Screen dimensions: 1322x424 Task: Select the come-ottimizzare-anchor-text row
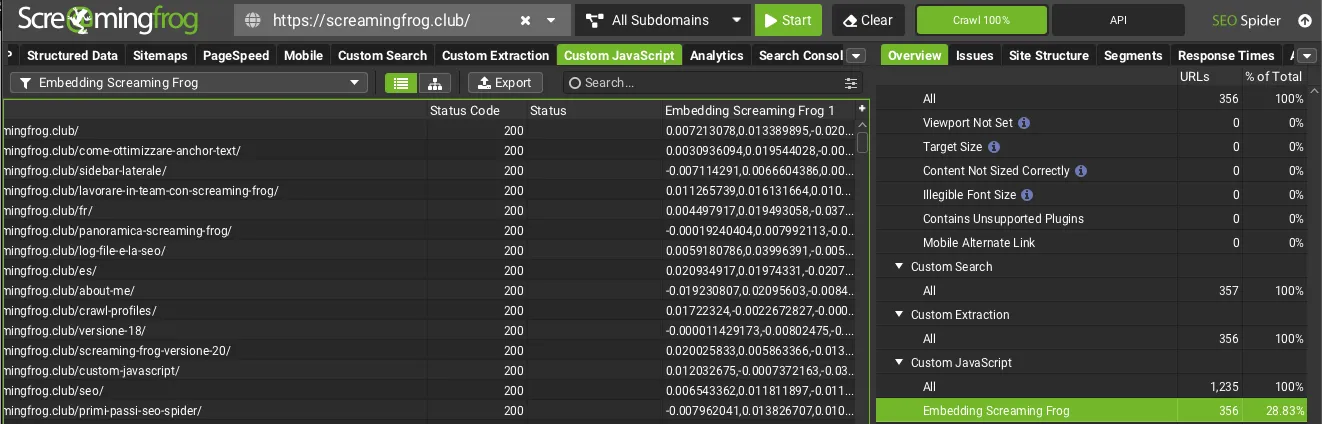(430, 150)
